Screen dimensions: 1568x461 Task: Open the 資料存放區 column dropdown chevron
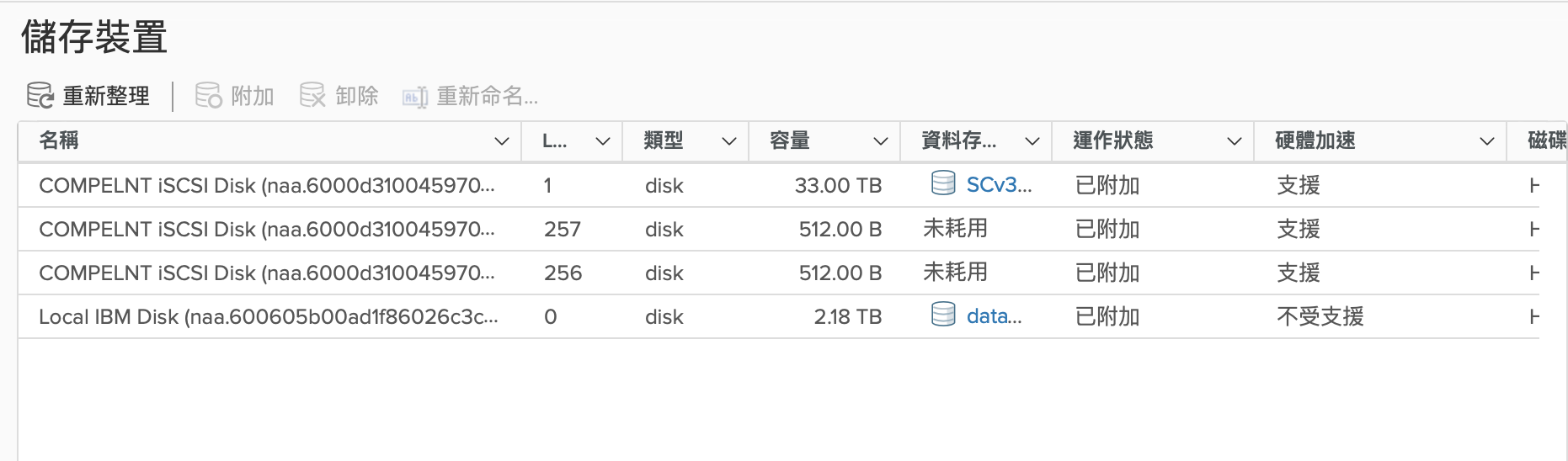[x=1032, y=141]
